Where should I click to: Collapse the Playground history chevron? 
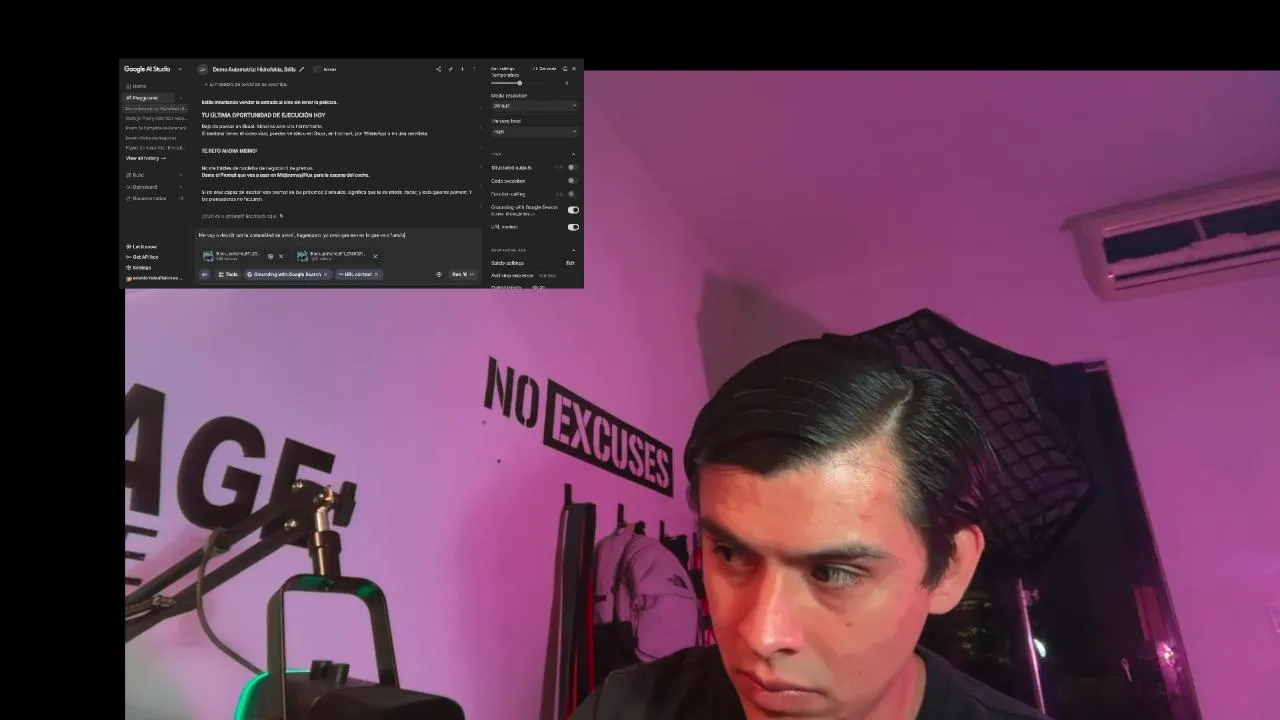point(181,98)
